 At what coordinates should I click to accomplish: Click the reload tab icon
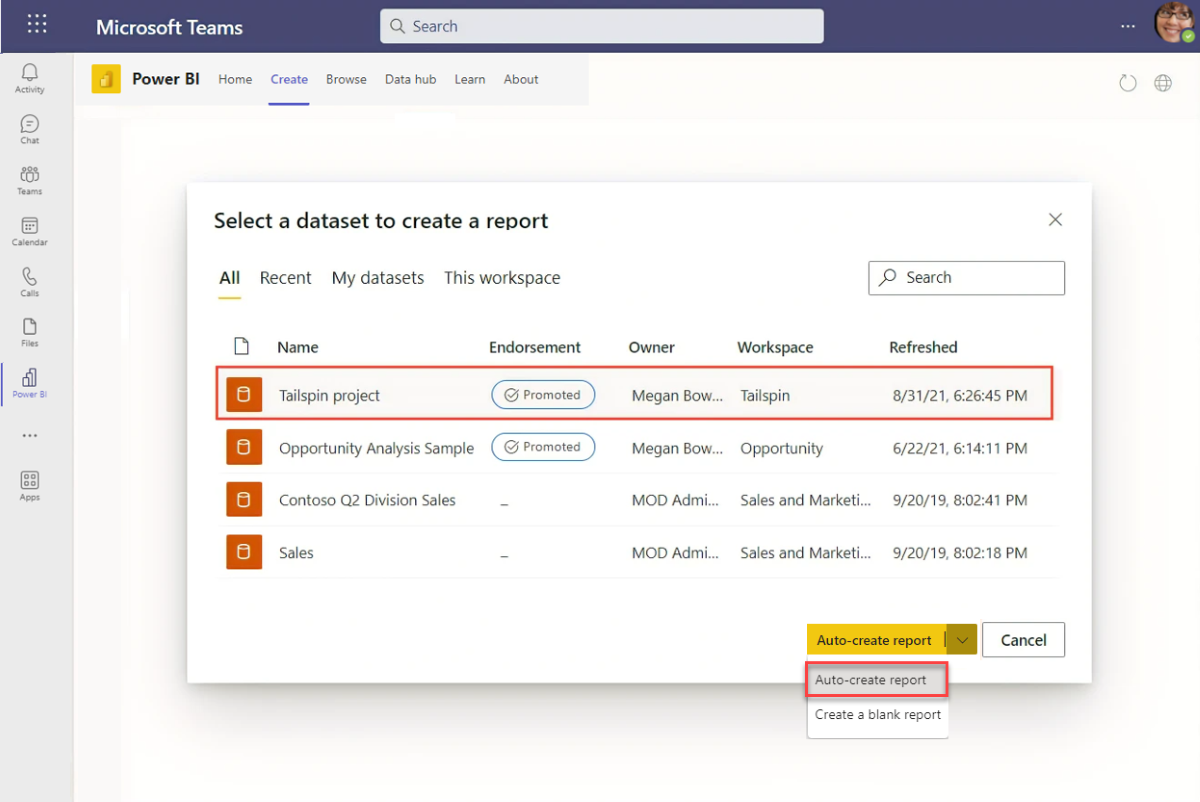(x=1128, y=83)
